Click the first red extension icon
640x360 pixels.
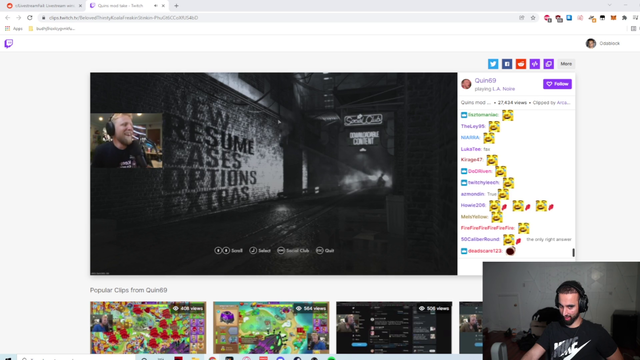[547, 18]
